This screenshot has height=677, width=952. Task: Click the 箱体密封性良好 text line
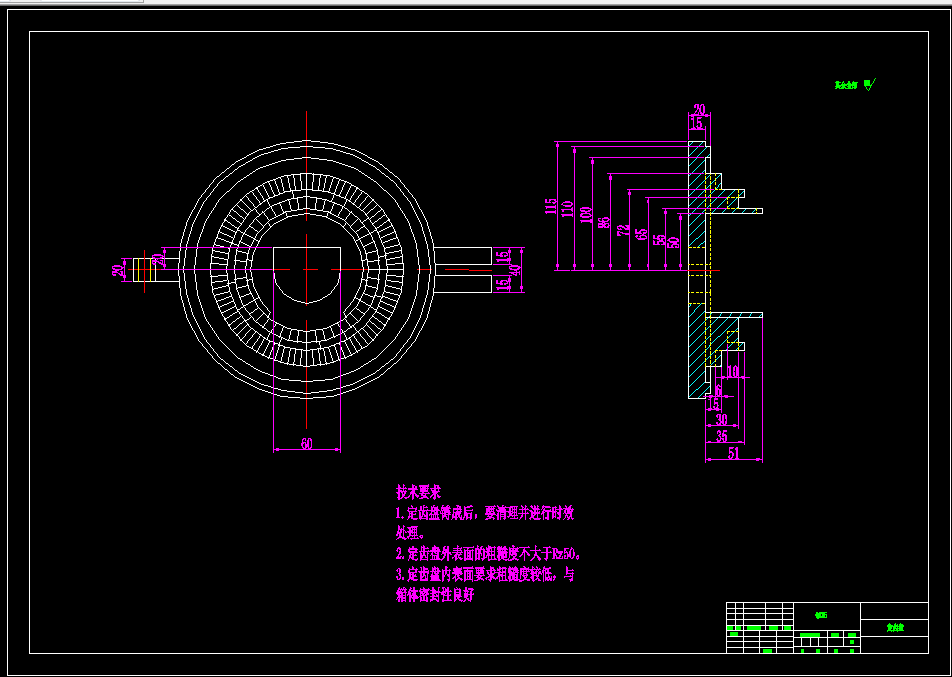coord(435,595)
